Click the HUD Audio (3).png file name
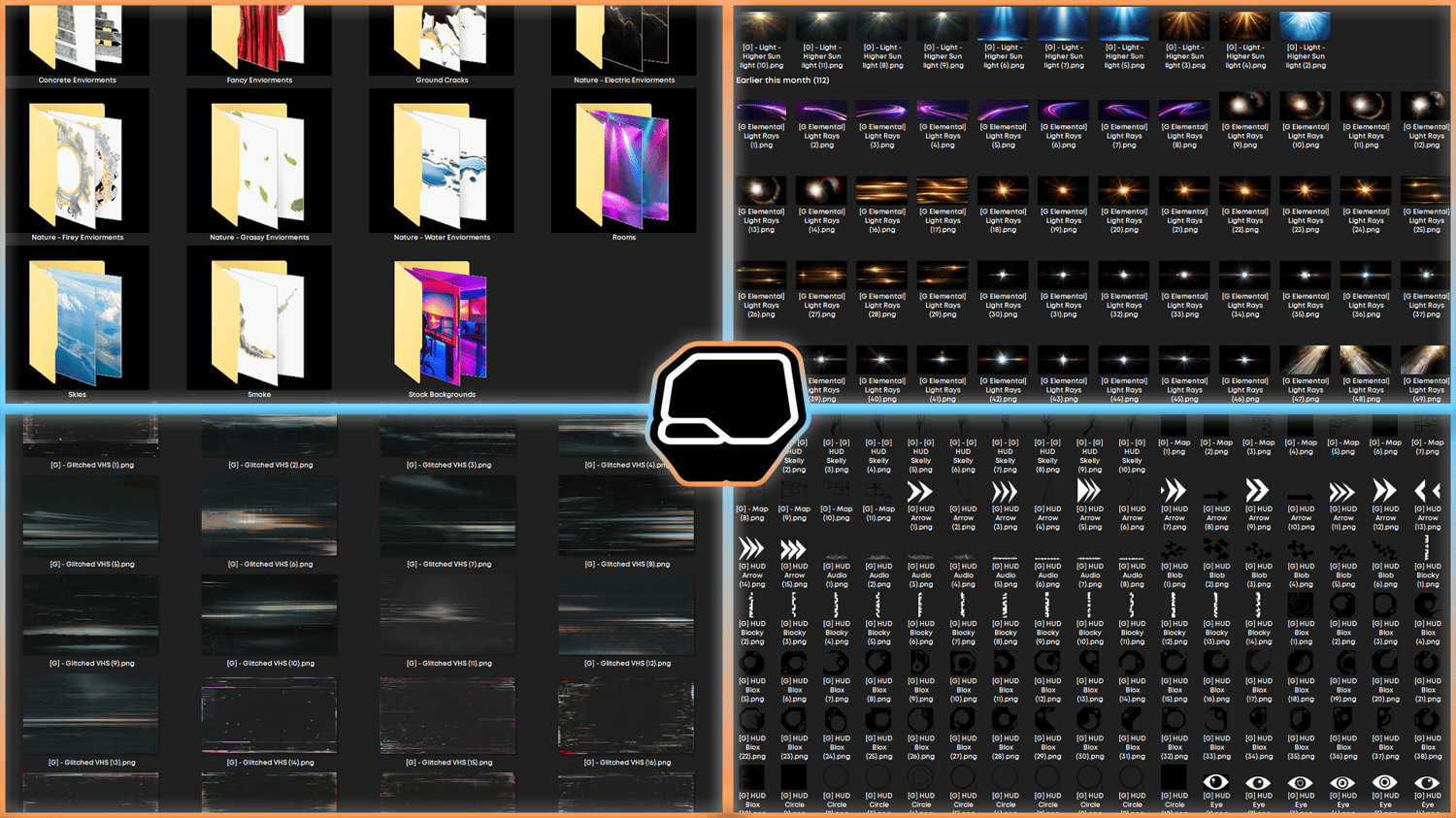The width and height of the screenshot is (1456, 818). click(x=920, y=575)
